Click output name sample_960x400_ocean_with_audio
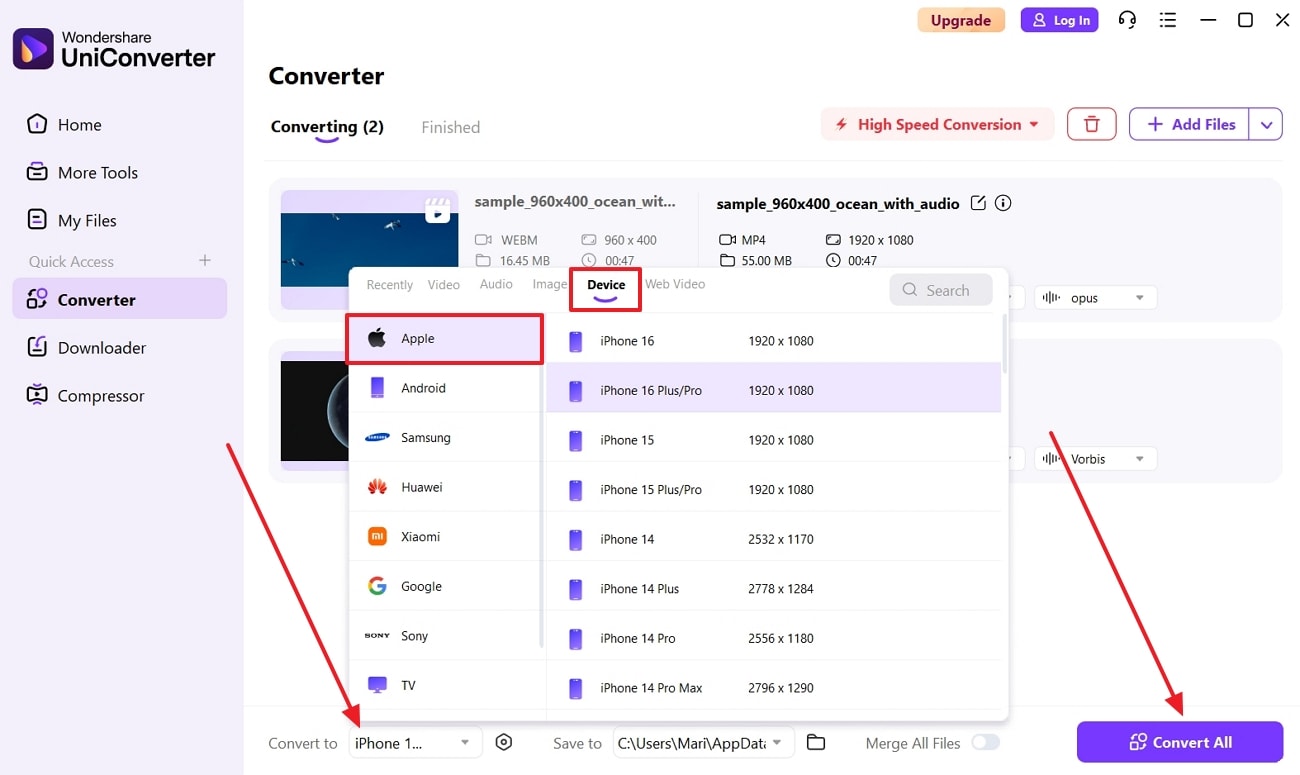 pos(838,204)
